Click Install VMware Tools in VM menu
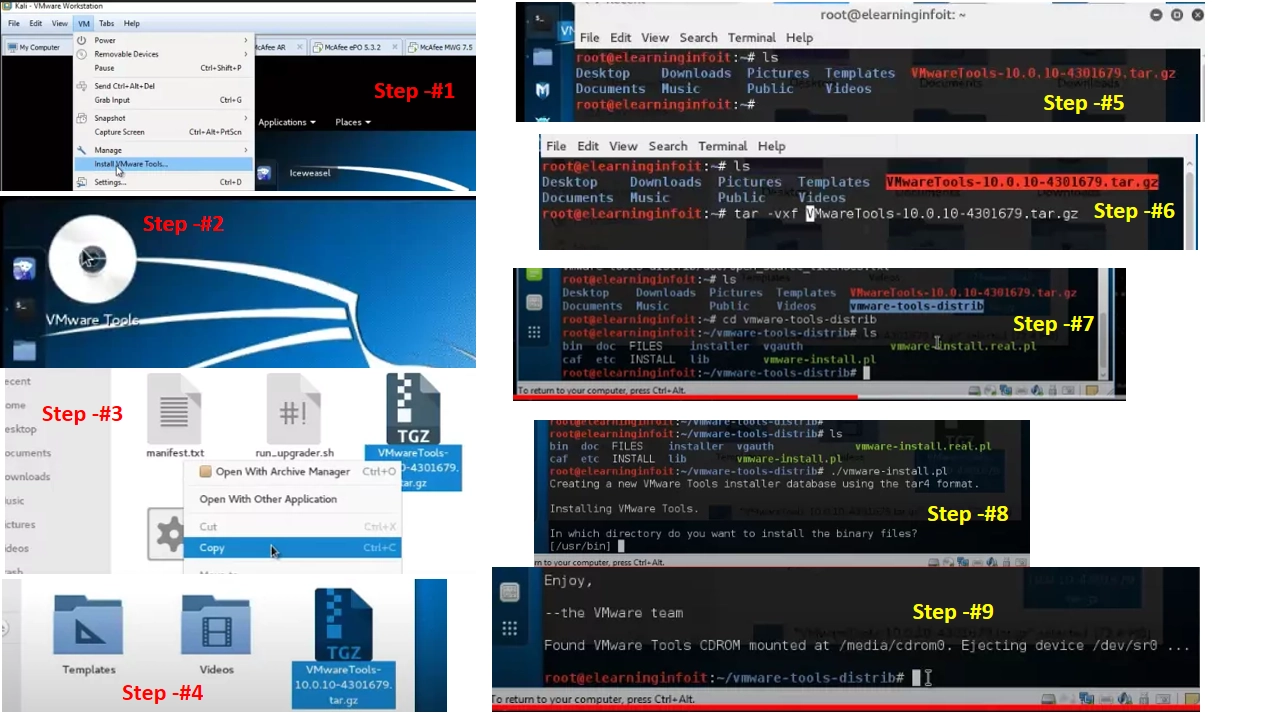1280x720 pixels. point(165,164)
